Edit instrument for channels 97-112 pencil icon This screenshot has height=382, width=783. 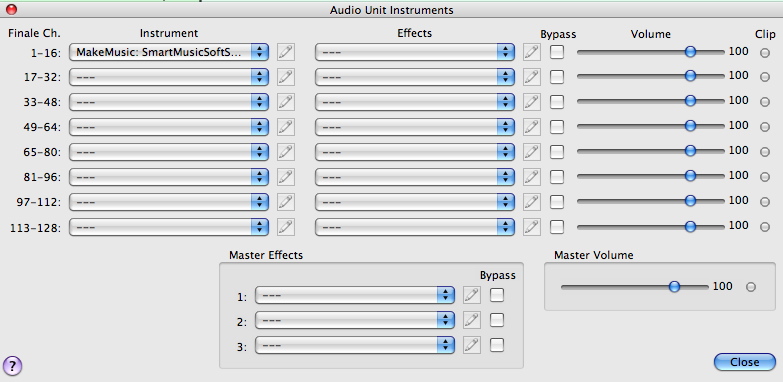pos(286,202)
